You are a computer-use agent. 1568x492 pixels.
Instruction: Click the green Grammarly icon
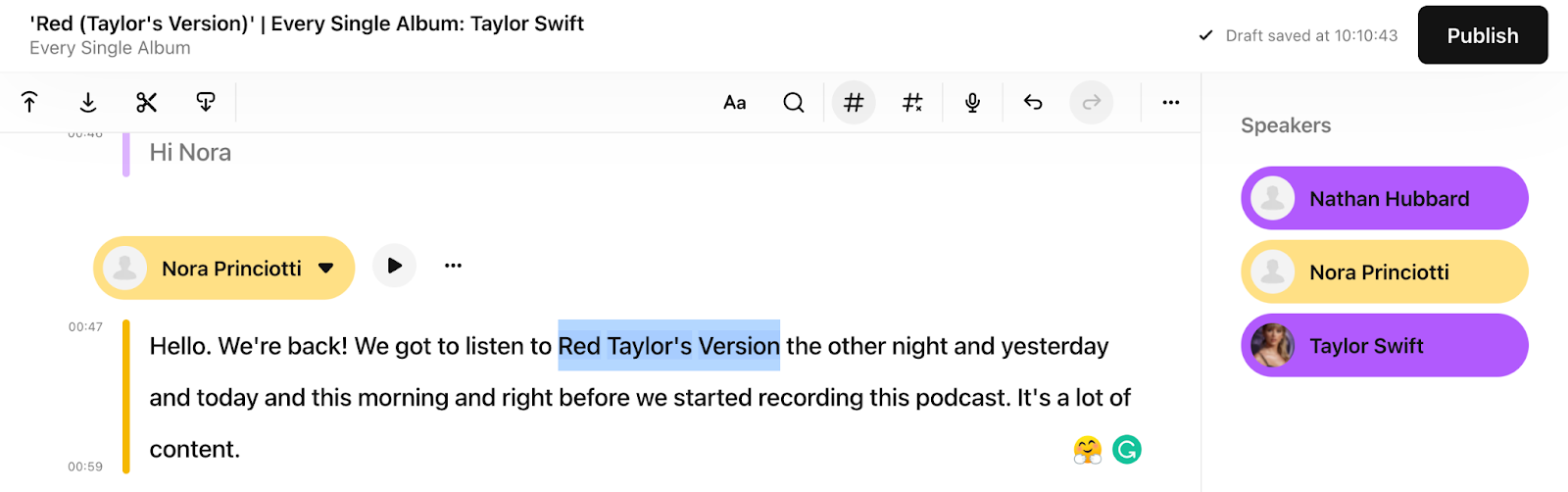click(1127, 450)
